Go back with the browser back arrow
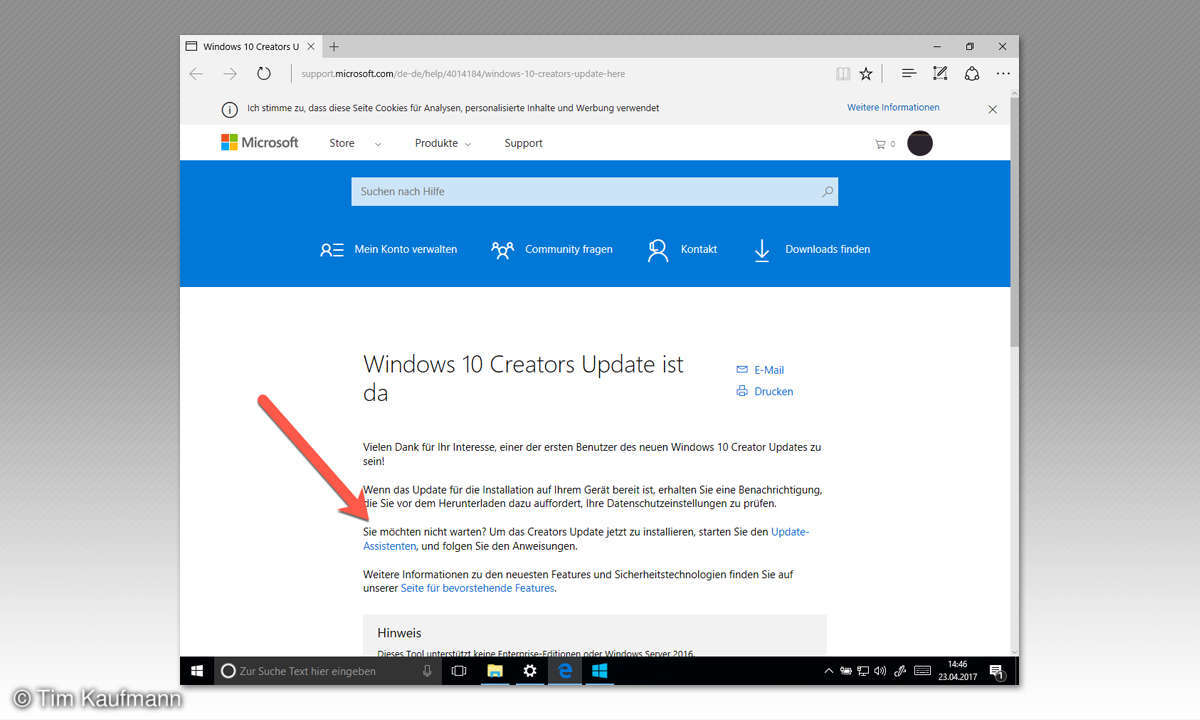Image resolution: width=1200 pixels, height=720 pixels. click(x=196, y=73)
